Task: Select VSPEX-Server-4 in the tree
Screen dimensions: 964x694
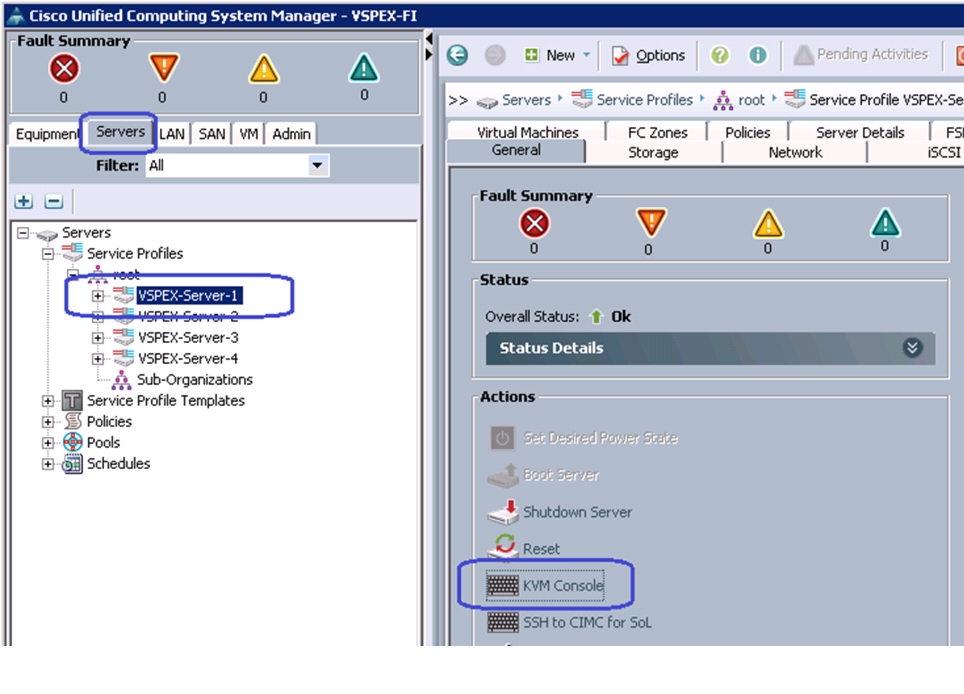Action: coord(188,359)
